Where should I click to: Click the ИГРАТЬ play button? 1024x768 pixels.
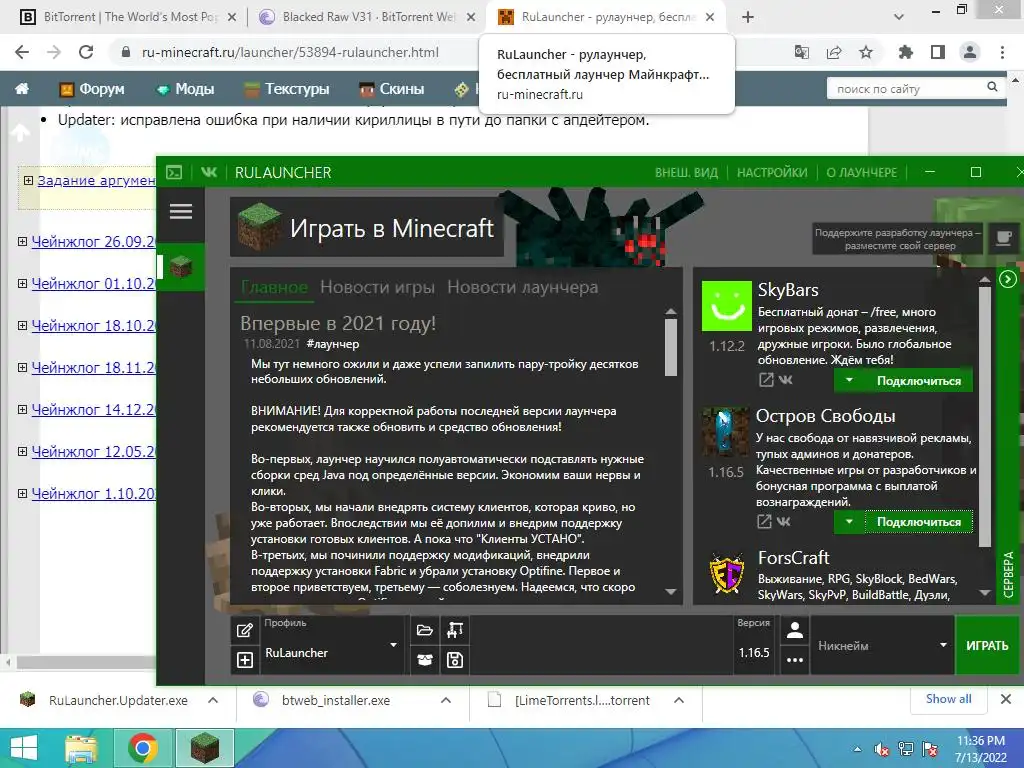tap(987, 645)
